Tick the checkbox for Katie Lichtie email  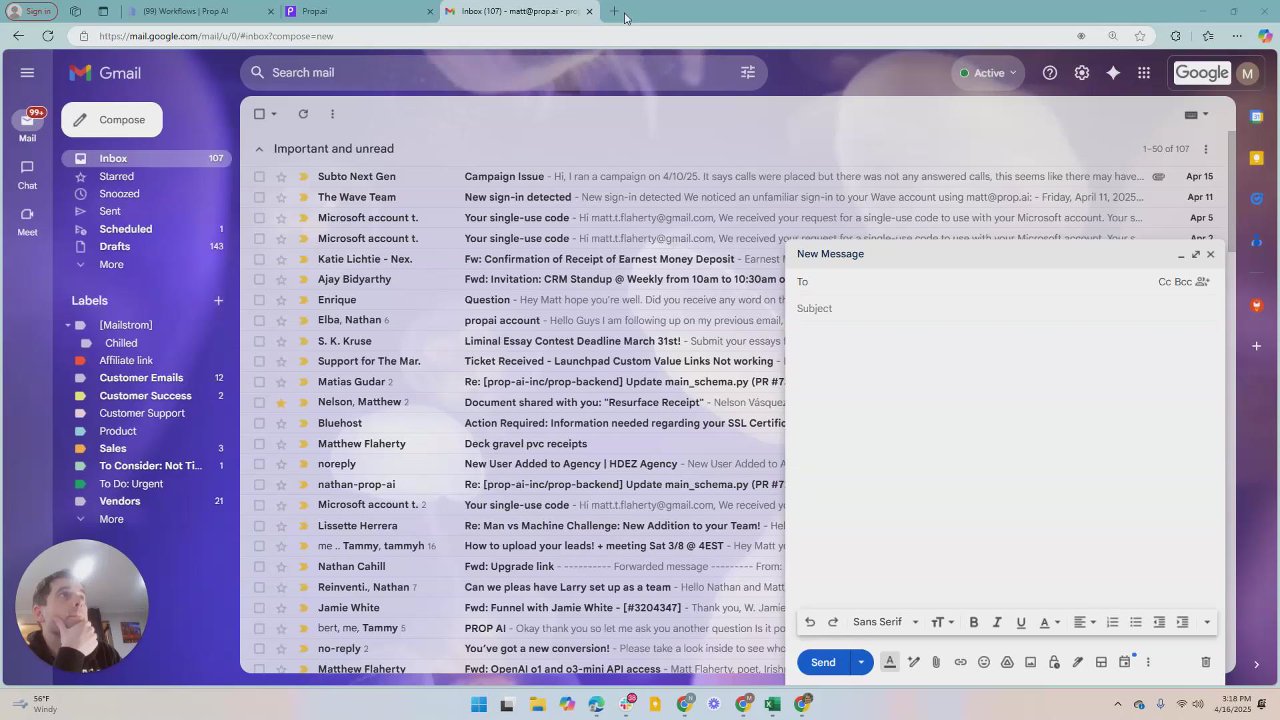(259, 259)
